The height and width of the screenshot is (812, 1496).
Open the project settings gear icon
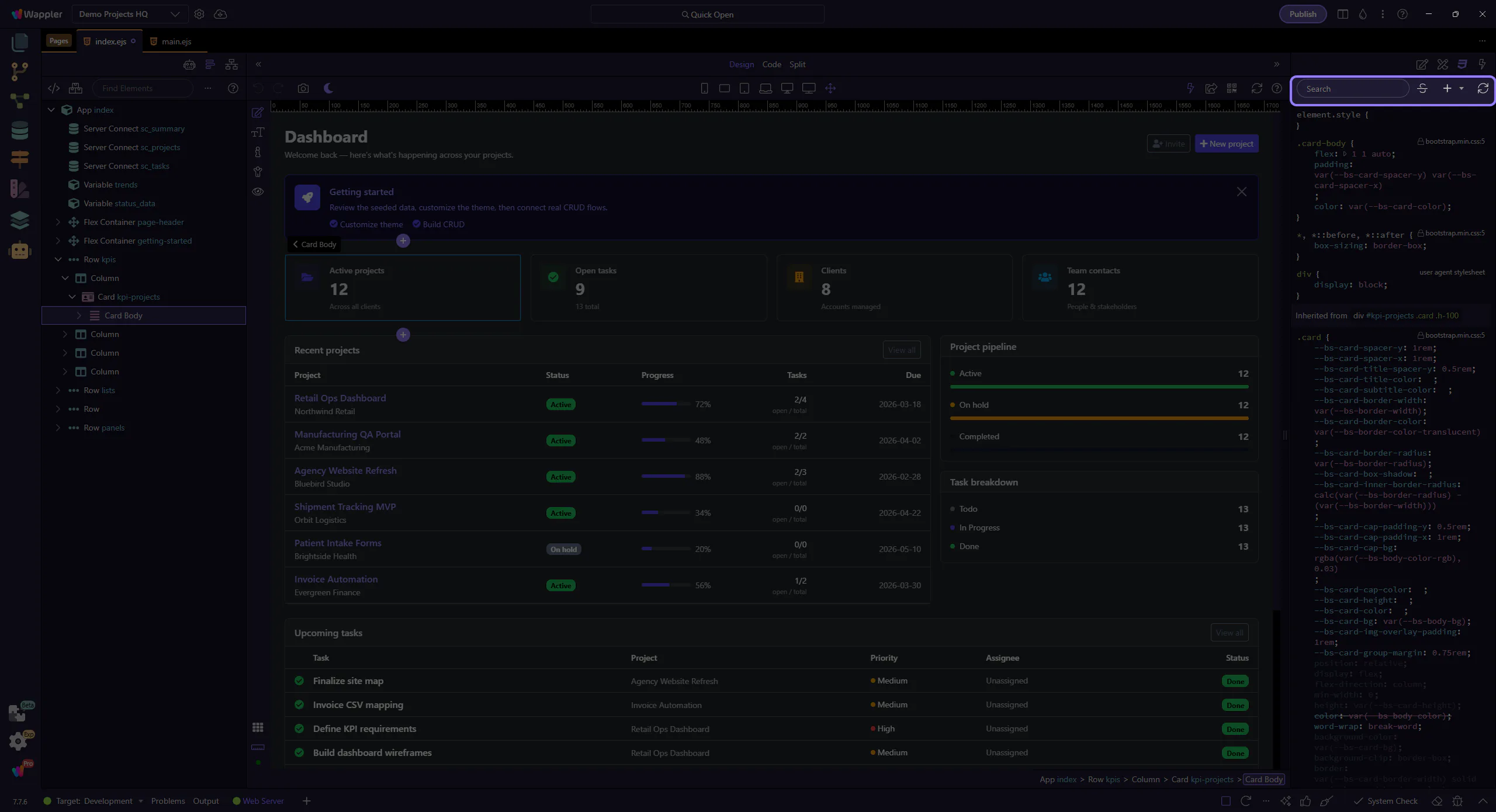click(199, 14)
